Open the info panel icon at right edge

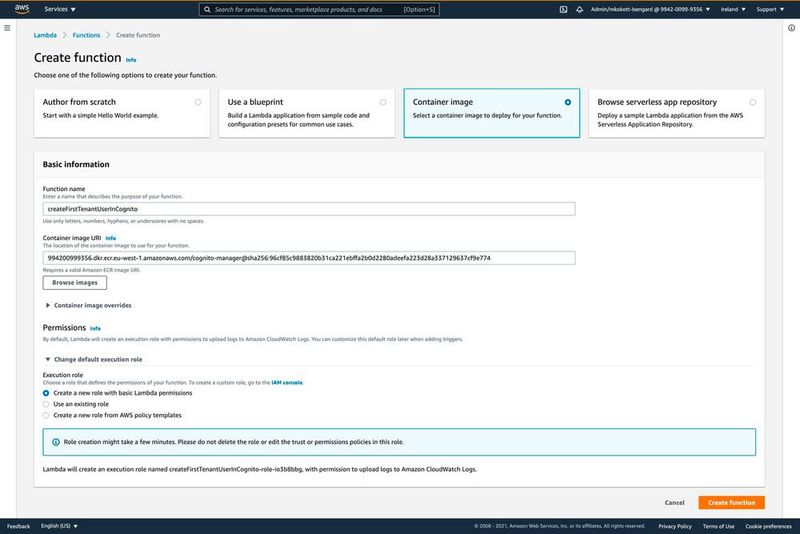tap(791, 28)
